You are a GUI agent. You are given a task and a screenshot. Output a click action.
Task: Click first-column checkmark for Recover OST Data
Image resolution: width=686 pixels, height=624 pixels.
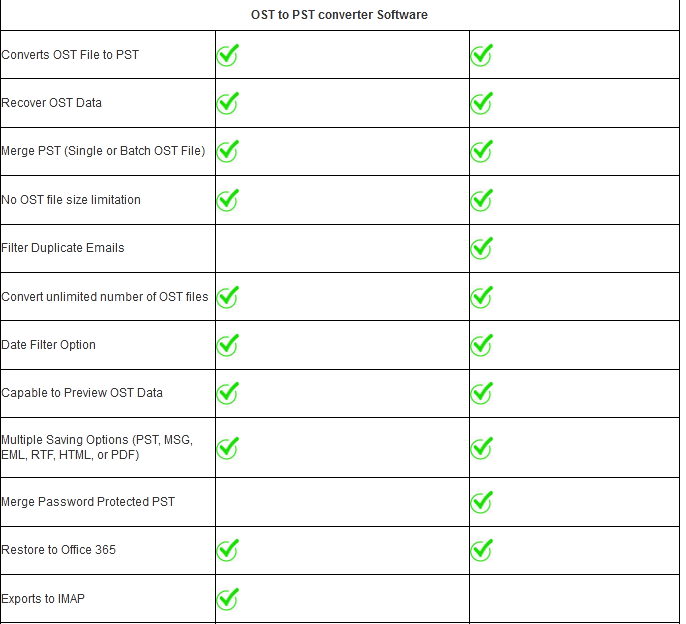click(228, 103)
